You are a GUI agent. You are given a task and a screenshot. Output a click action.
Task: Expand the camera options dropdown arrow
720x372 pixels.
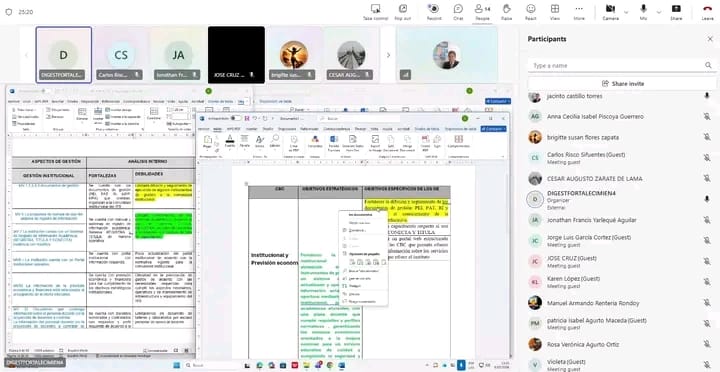(626, 12)
